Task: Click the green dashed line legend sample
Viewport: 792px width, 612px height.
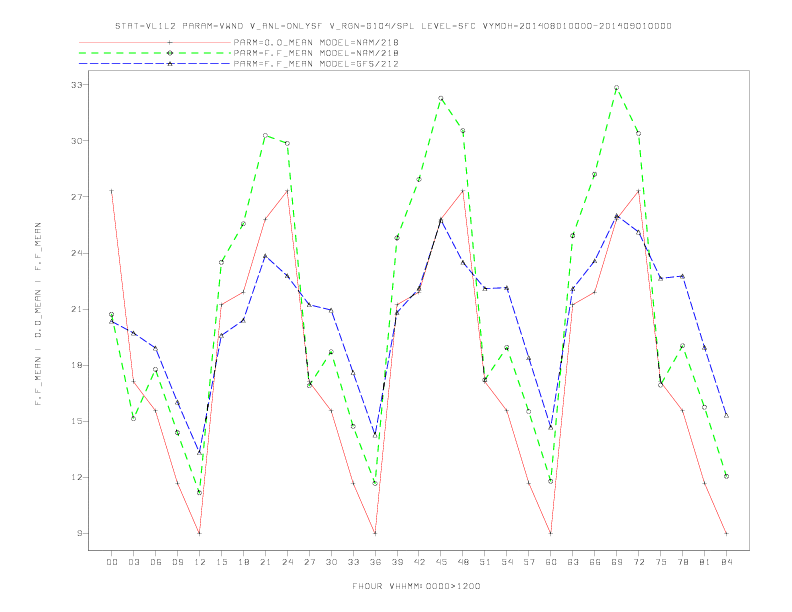Action: click(x=155, y=53)
